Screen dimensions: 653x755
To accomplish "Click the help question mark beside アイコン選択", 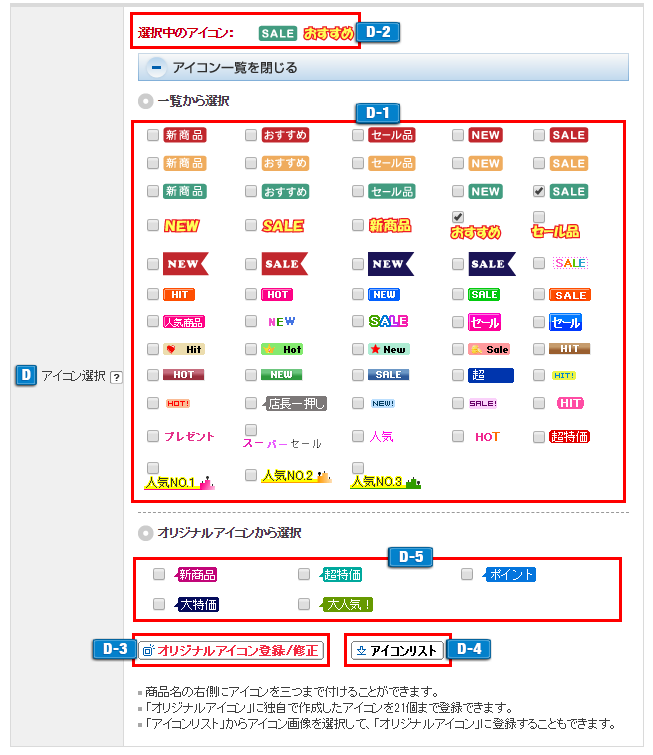I will (x=116, y=377).
